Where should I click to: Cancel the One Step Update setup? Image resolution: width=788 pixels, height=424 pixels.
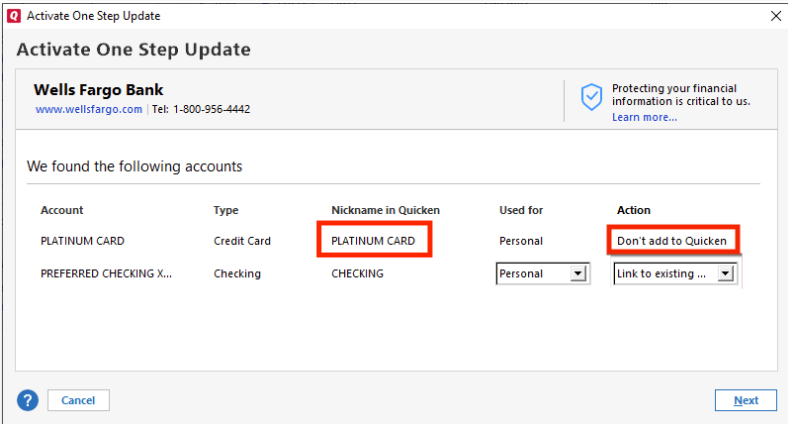tap(78, 400)
